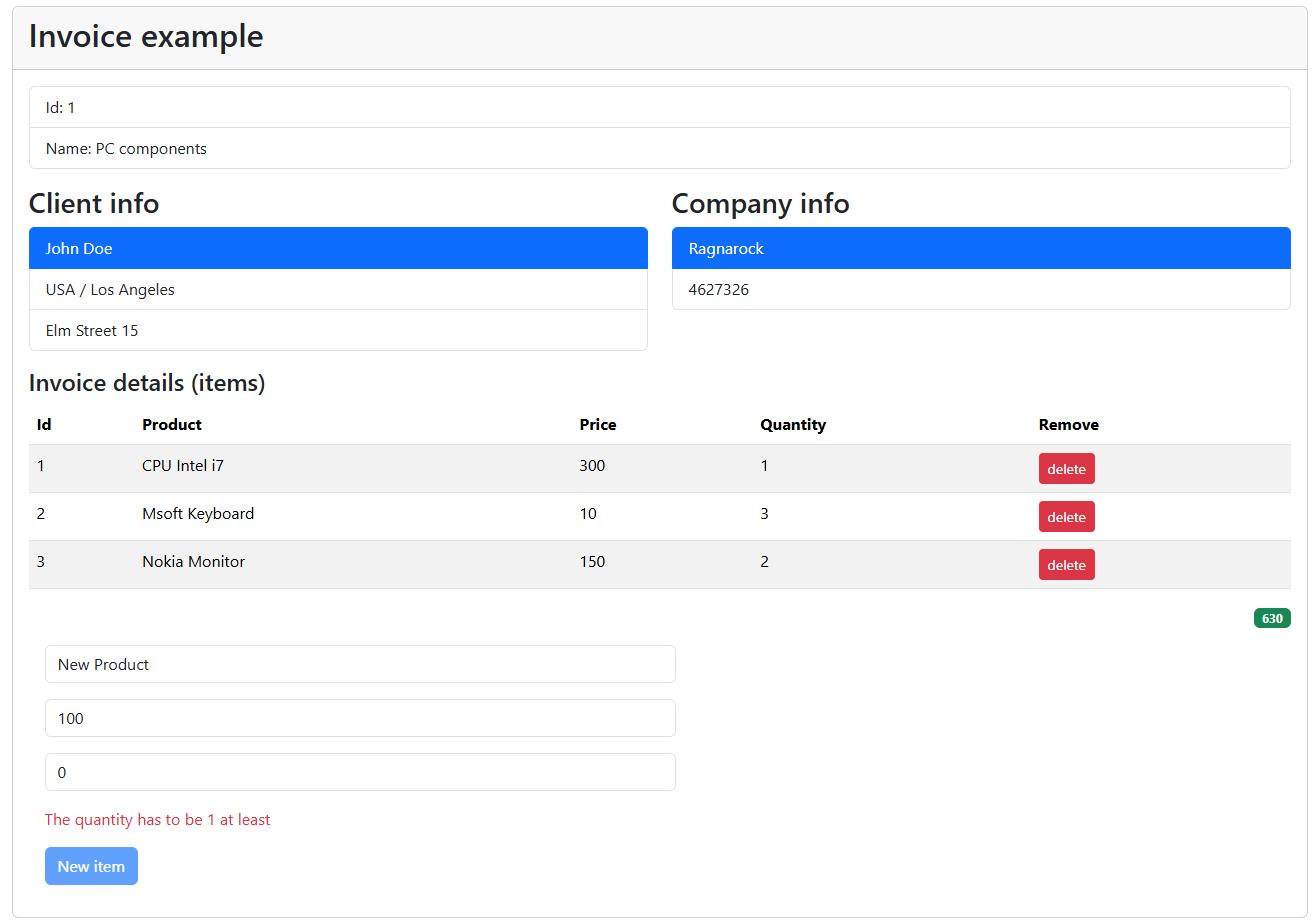Select the quantity field showing 0
This screenshot has width=1313, height=921.
pos(360,772)
